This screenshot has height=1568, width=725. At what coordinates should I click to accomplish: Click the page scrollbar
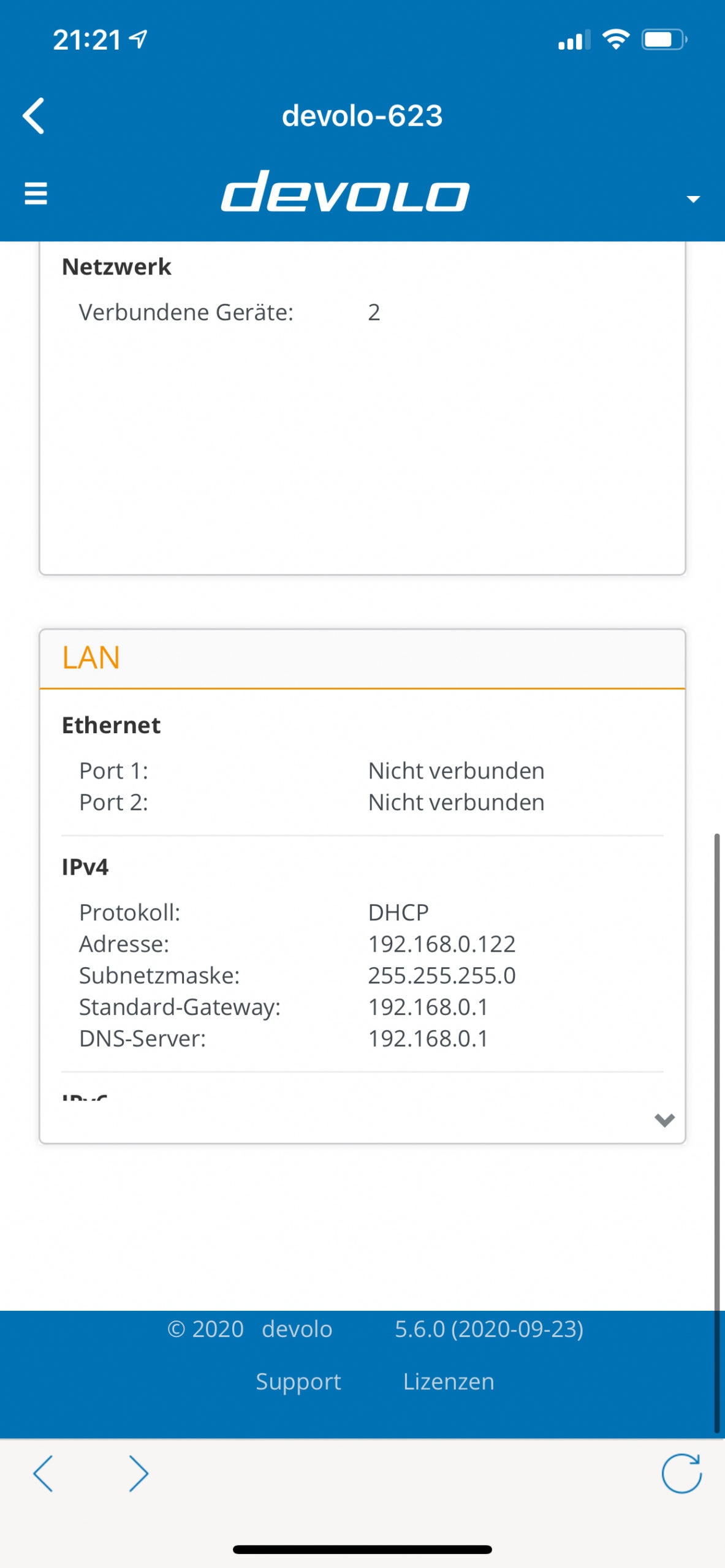[716, 1133]
